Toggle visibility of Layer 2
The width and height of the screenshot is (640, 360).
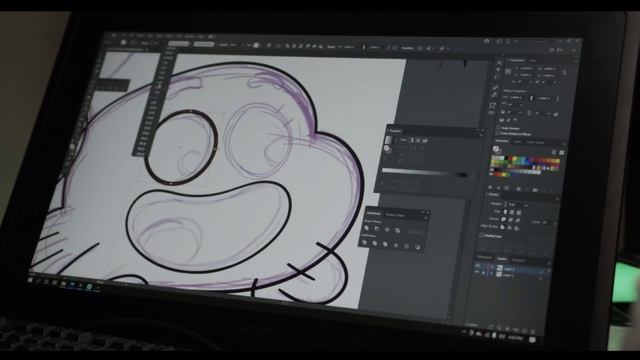pos(478,266)
